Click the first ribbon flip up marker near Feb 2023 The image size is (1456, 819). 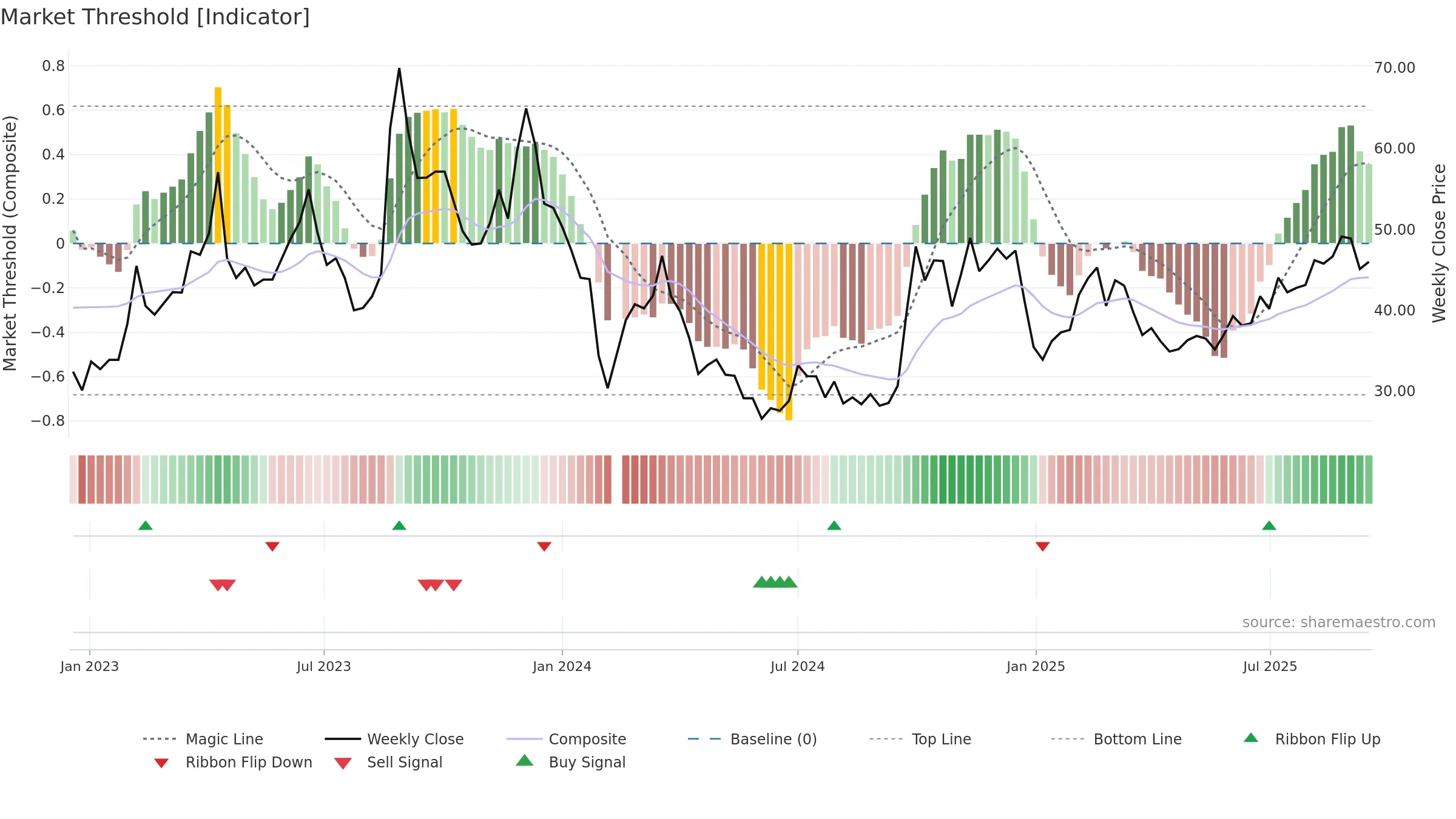pos(146,525)
